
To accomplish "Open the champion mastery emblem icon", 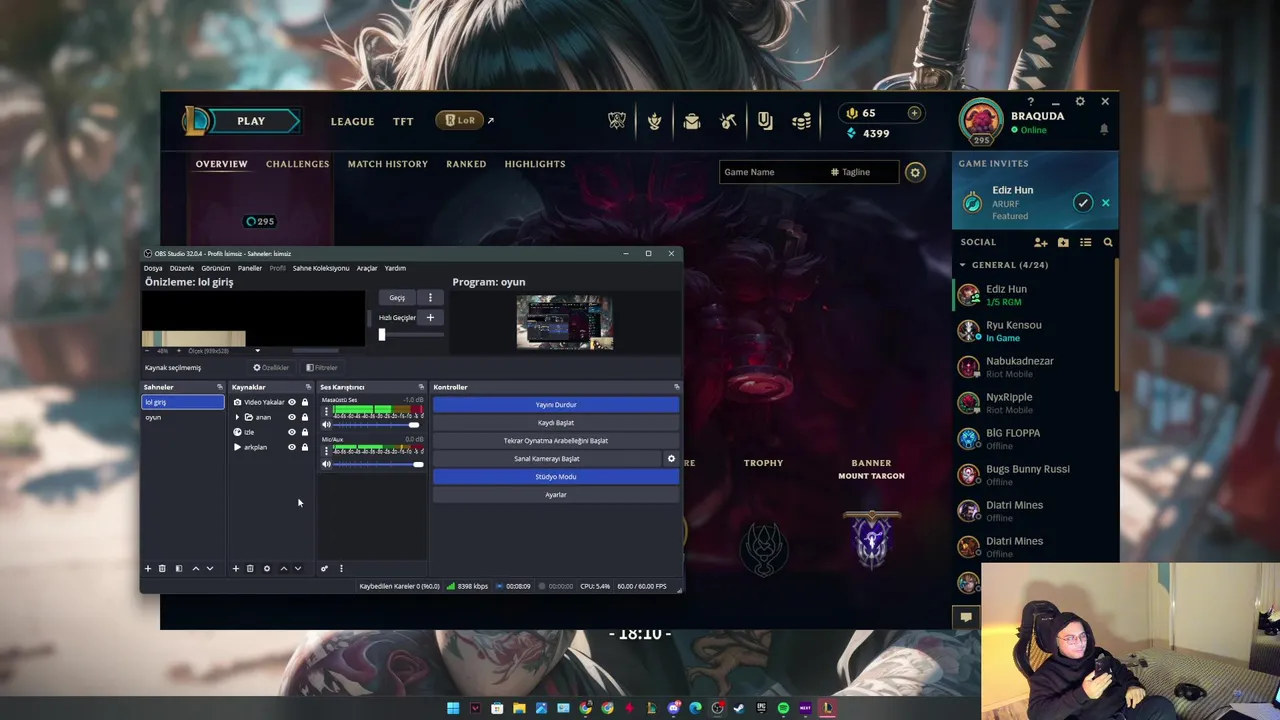I will point(654,121).
